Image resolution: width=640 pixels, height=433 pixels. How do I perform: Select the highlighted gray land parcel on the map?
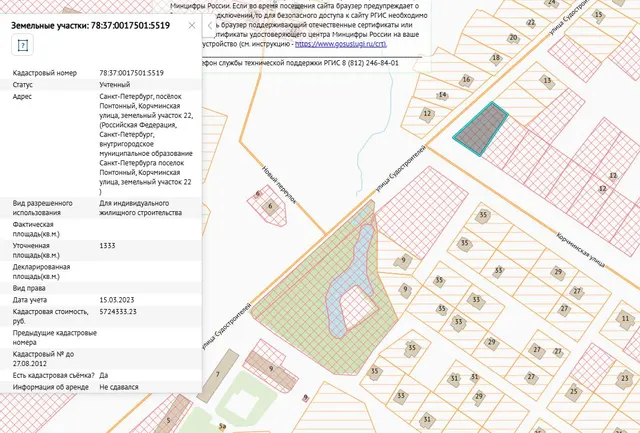tap(482, 129)
